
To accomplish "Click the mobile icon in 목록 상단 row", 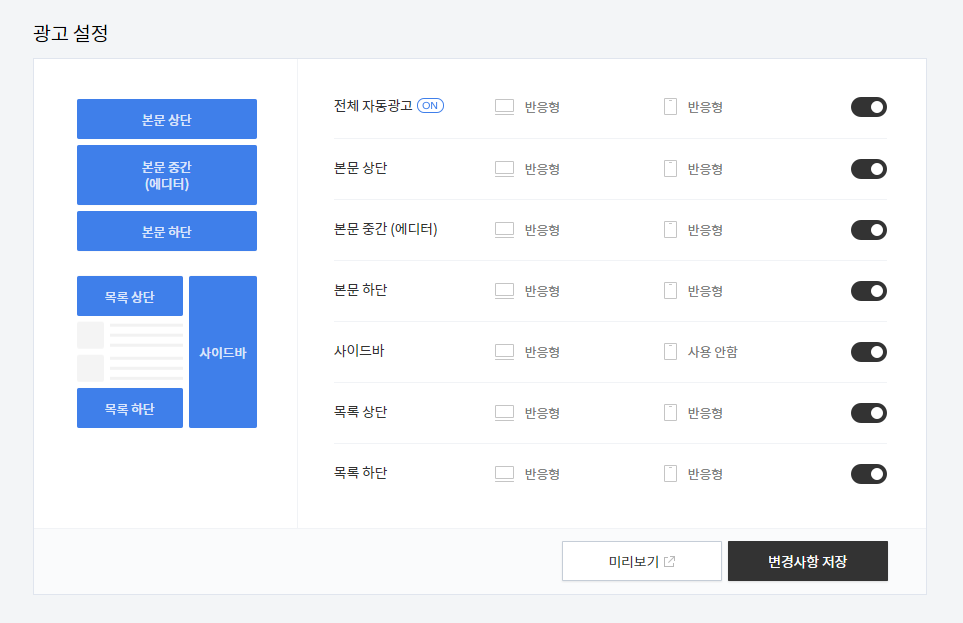I will [x=670, y=413].
